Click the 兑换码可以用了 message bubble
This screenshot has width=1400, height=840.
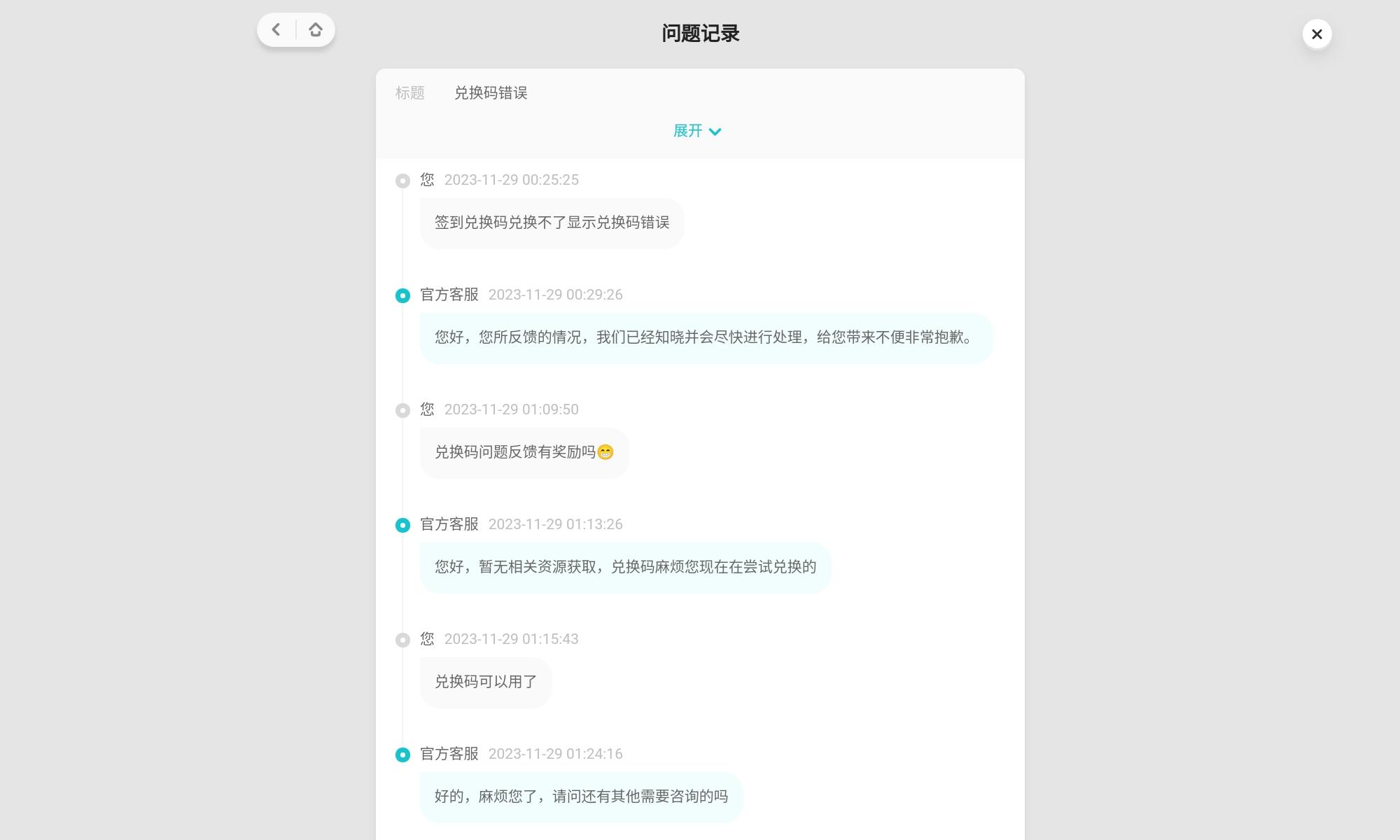(486, 682)
